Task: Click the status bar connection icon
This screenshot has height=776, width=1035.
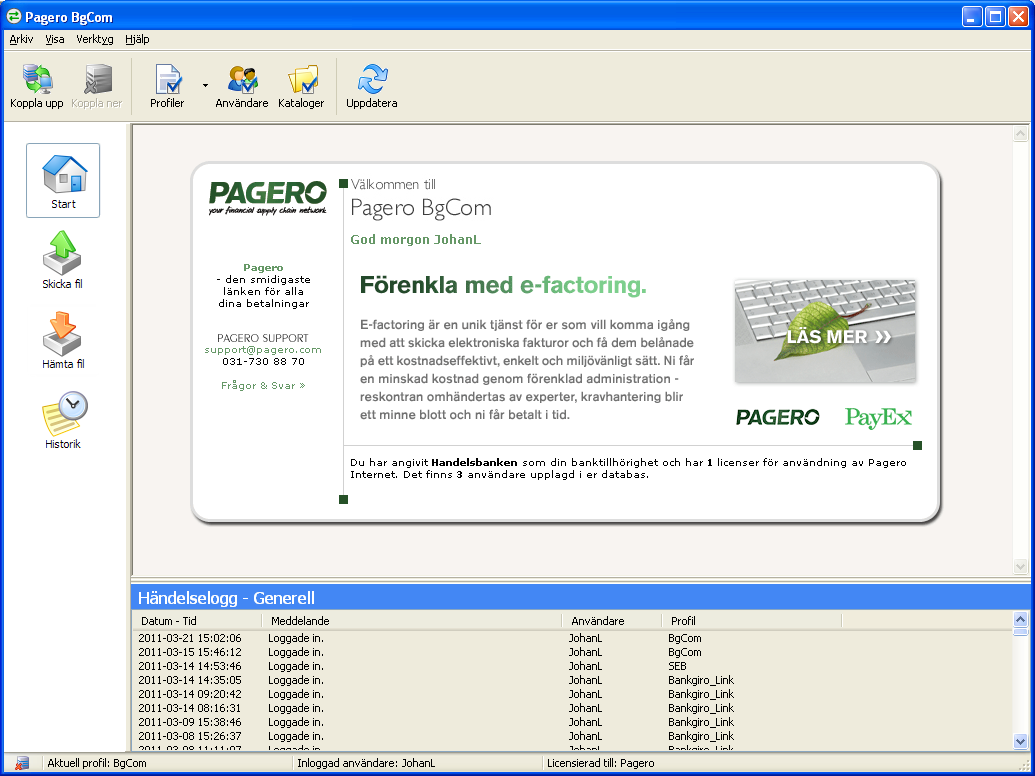Action: tap(22, 763)
